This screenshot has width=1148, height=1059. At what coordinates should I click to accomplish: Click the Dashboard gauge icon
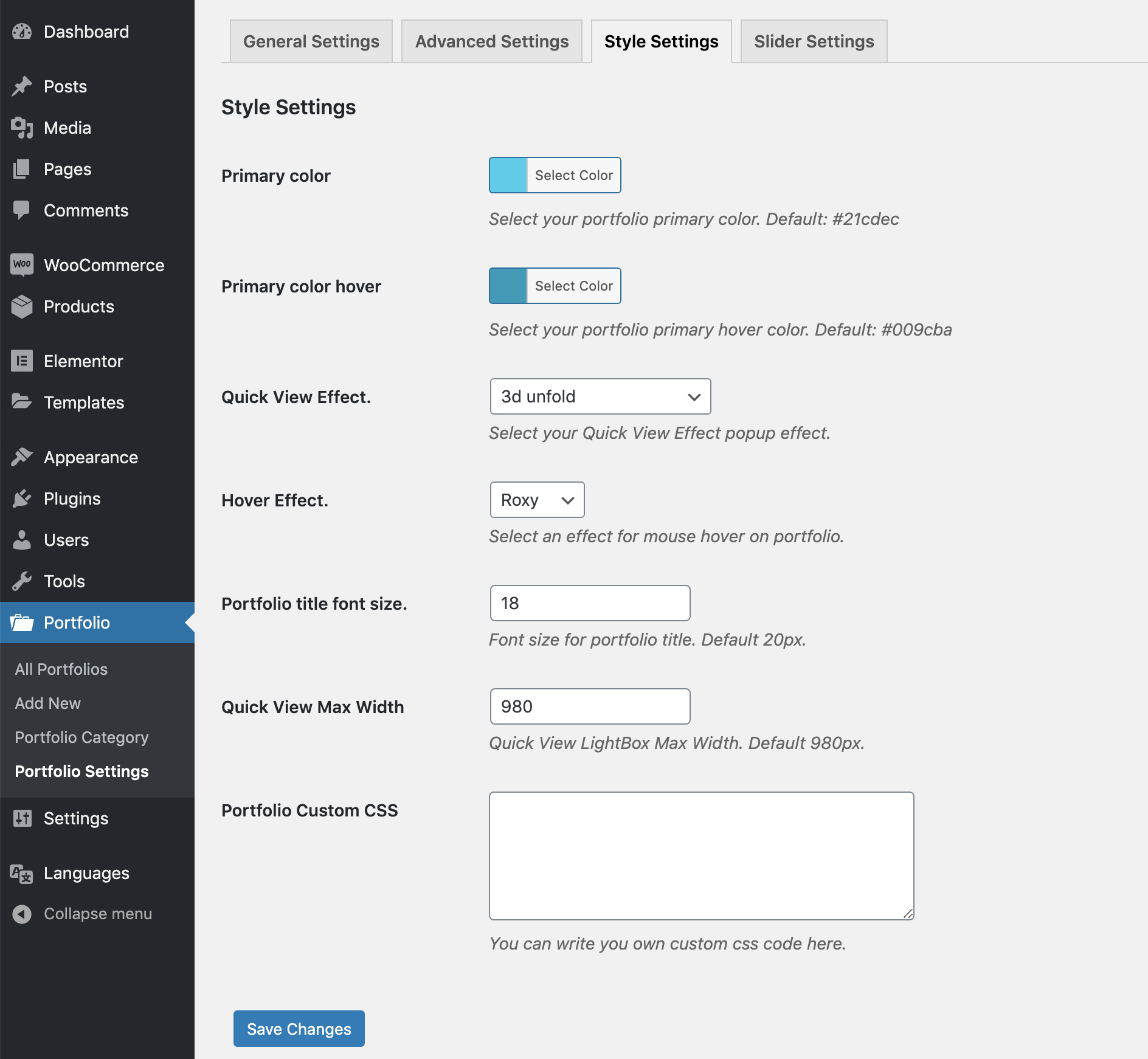click(22, 32)
